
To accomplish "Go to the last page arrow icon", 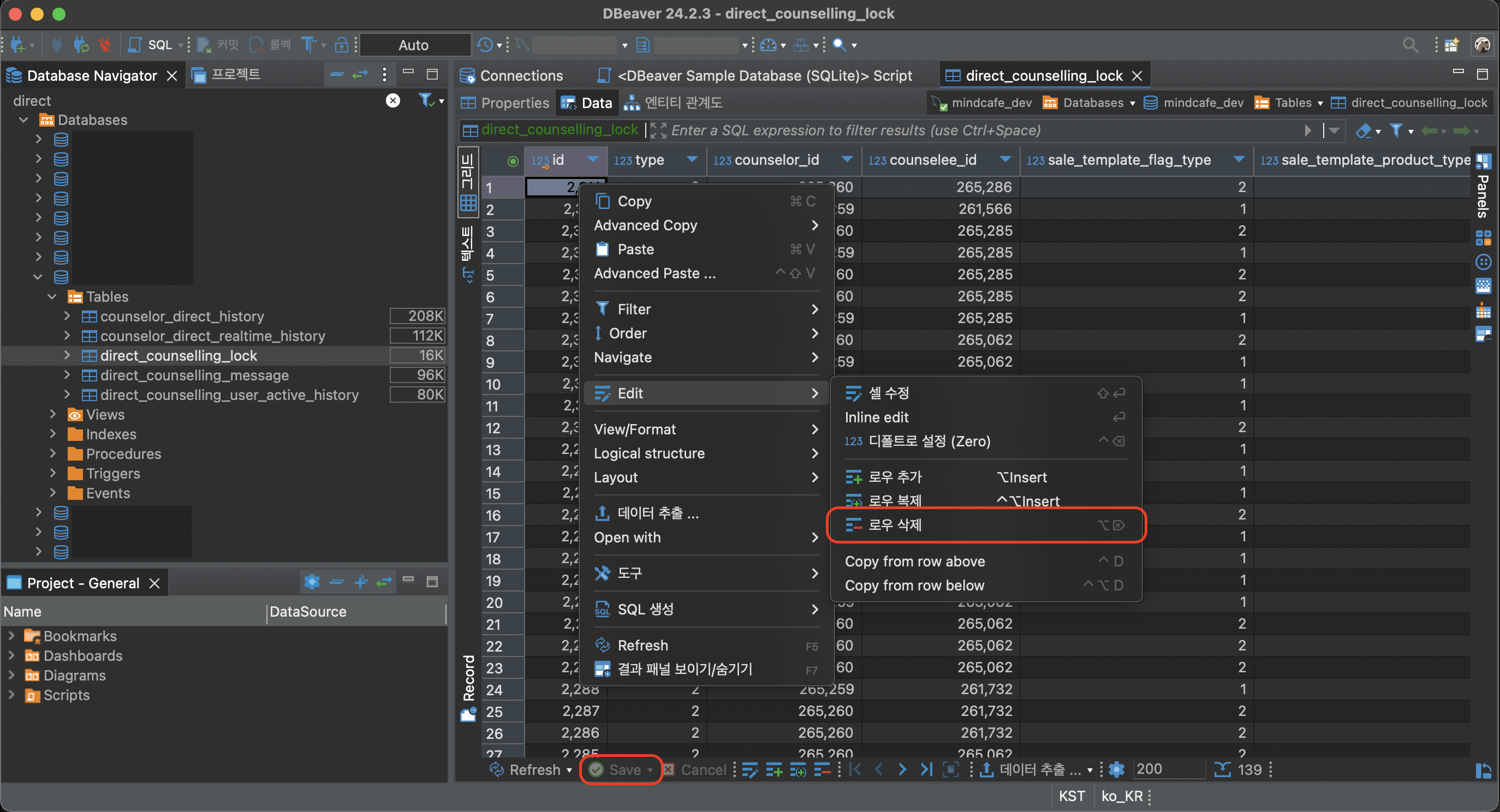I will pyautogui.click(x=926, y=769).
